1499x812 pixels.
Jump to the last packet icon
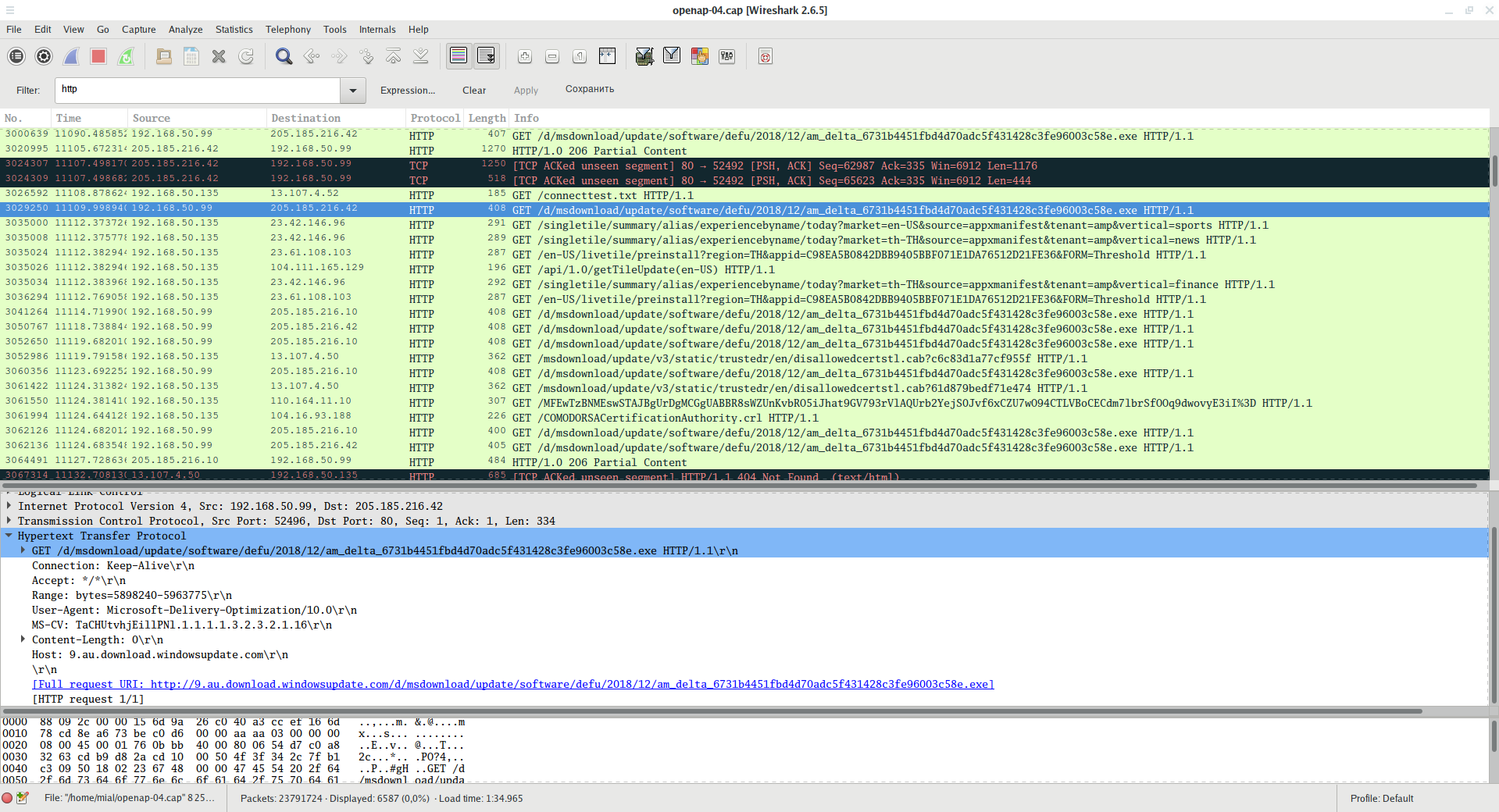coord(420,56)
